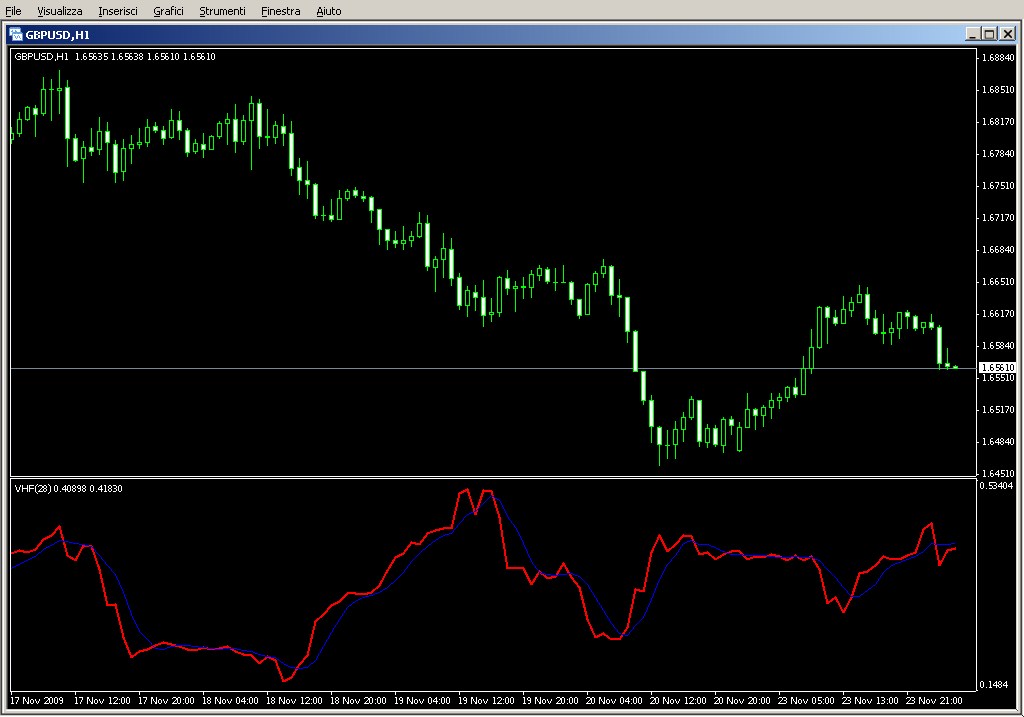Click the 23 Nov 21:00 time label

[934, 701]
